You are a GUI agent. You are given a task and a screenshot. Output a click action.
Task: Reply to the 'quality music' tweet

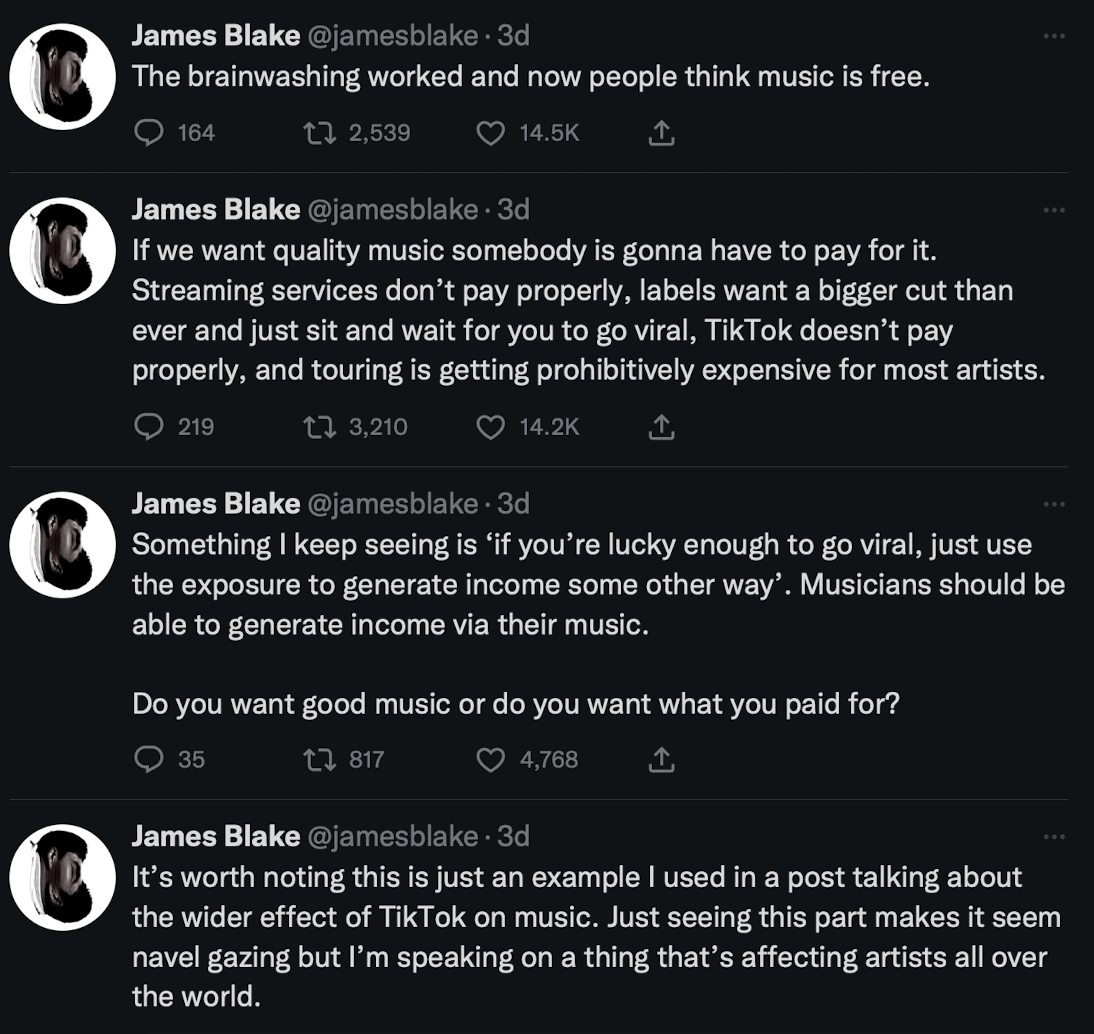point(148,427)
